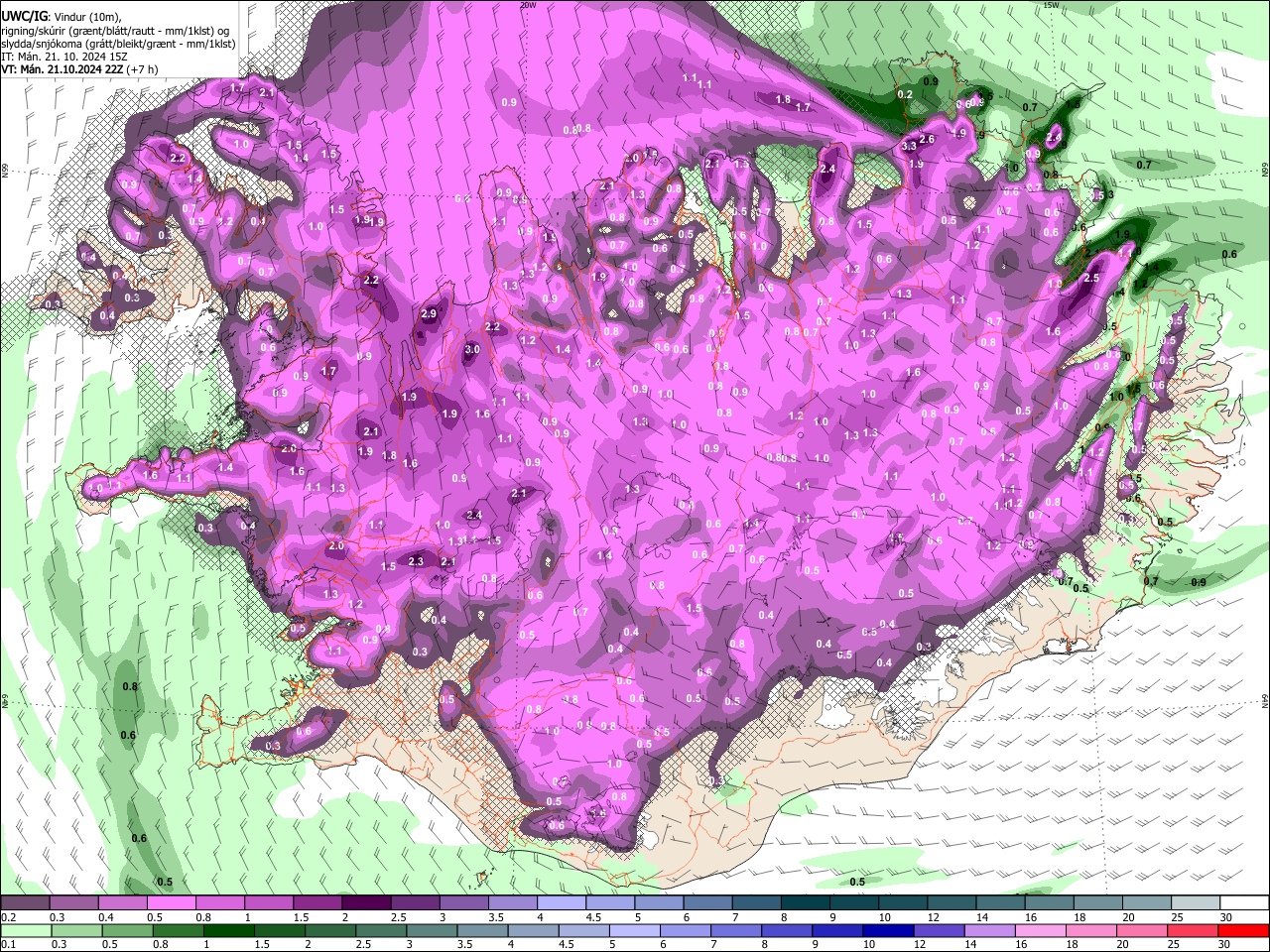Viewport: 1270px width, 952px height.
Task: Click the 'slydda/snjókoma' legend description line
Action: coord(118,44)
